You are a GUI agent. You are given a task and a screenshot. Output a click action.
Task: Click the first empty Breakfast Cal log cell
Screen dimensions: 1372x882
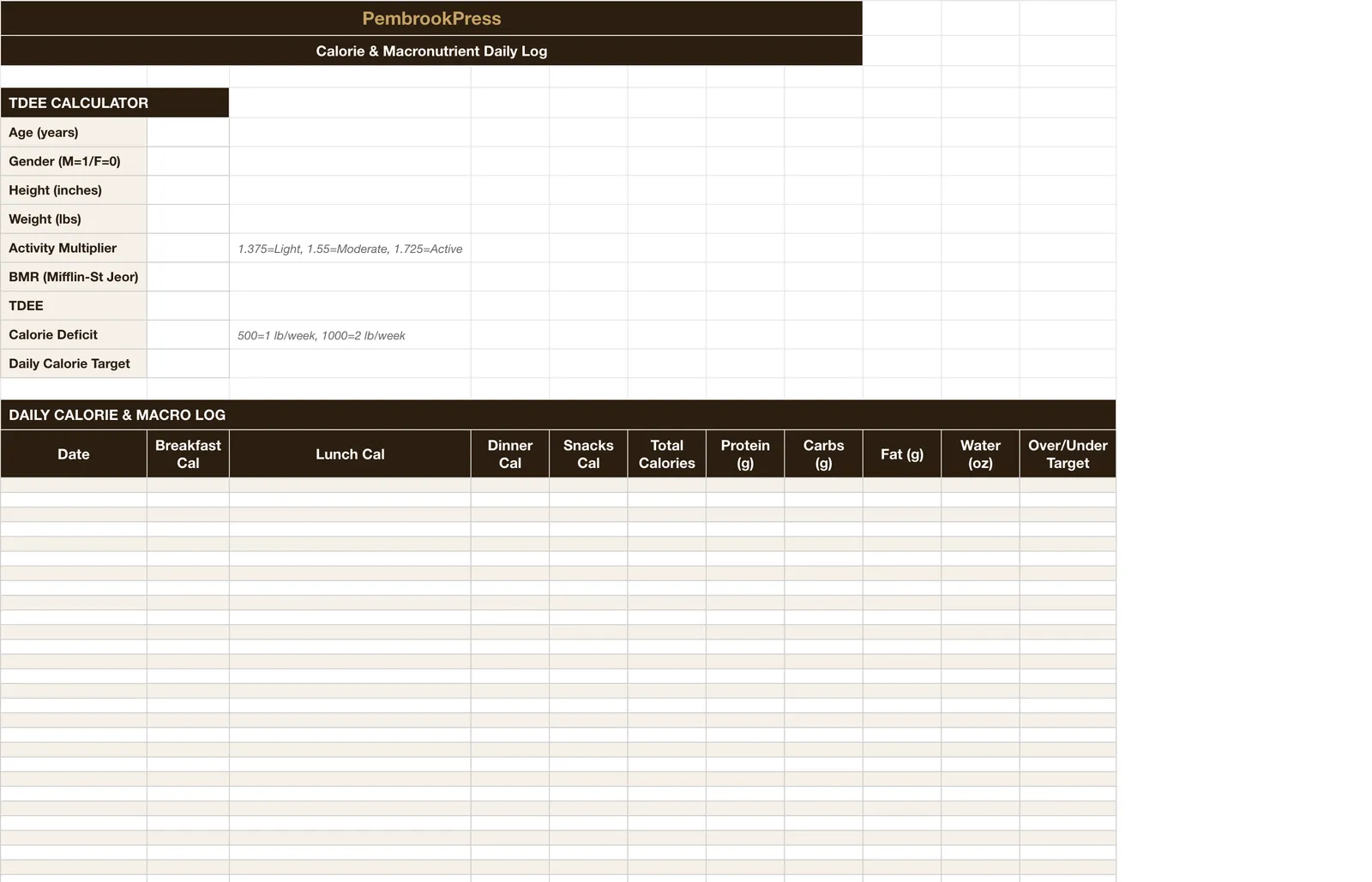[x=188, y=485]
